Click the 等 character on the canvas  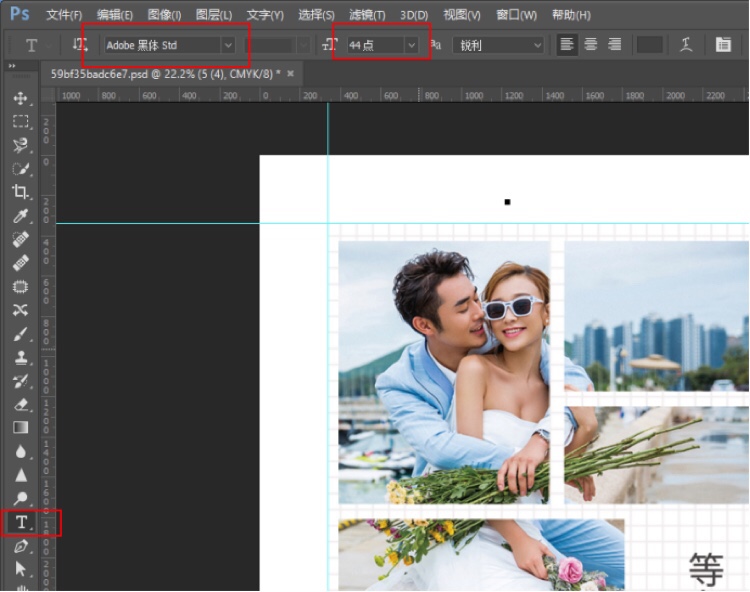pyautogui.click(x=706, y=569)
